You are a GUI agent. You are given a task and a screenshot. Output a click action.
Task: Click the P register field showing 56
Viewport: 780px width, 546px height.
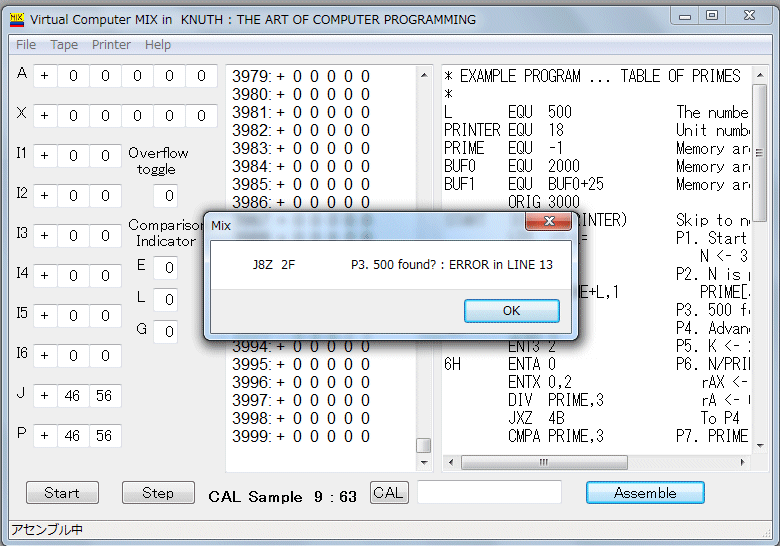click(104, 436)
